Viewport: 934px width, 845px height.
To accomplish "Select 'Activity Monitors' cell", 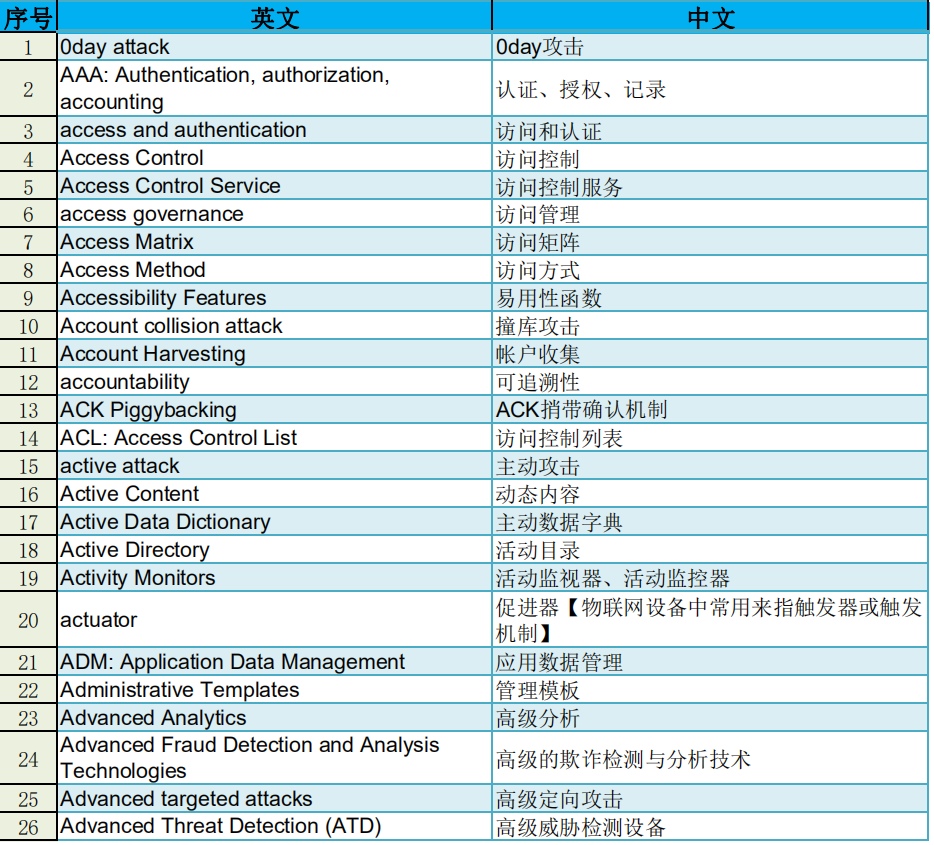I will [275, 578].
